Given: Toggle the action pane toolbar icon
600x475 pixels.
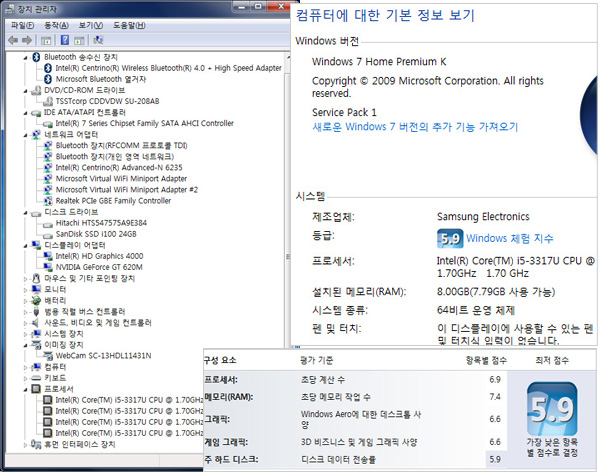Looking at the screenshot, I should point(79,40).
